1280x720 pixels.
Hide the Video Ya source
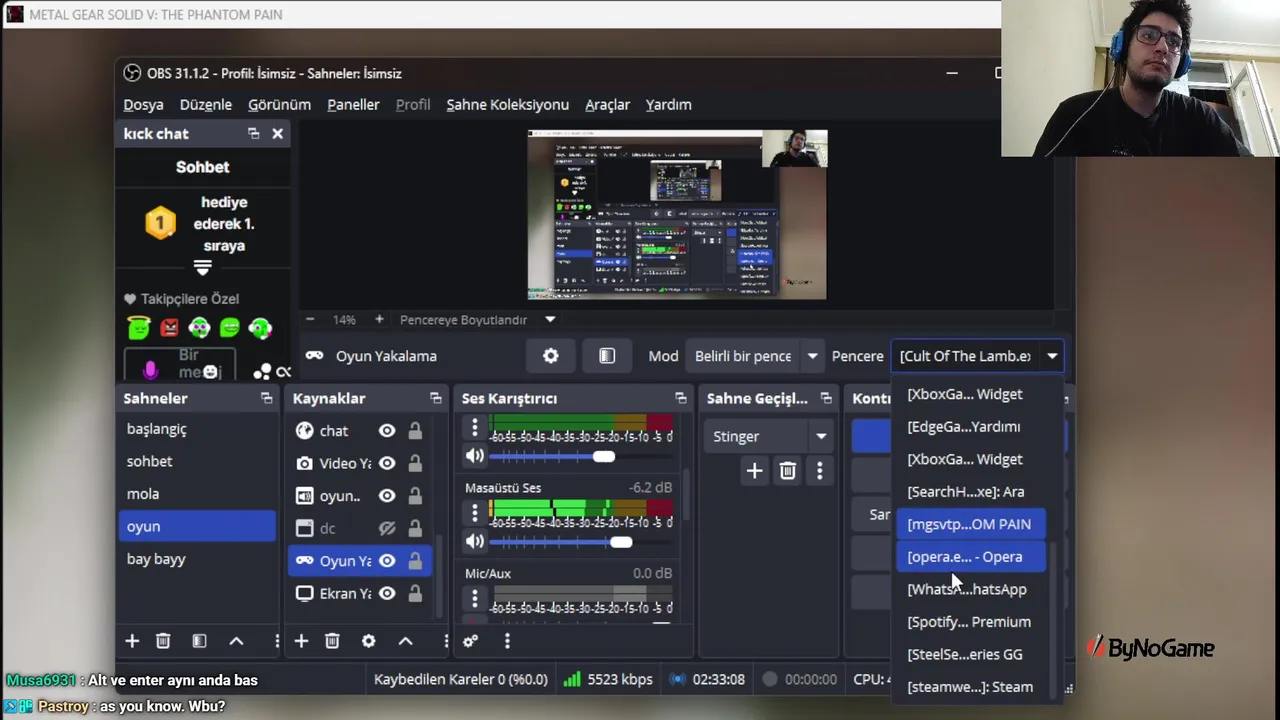click(387, 463)
